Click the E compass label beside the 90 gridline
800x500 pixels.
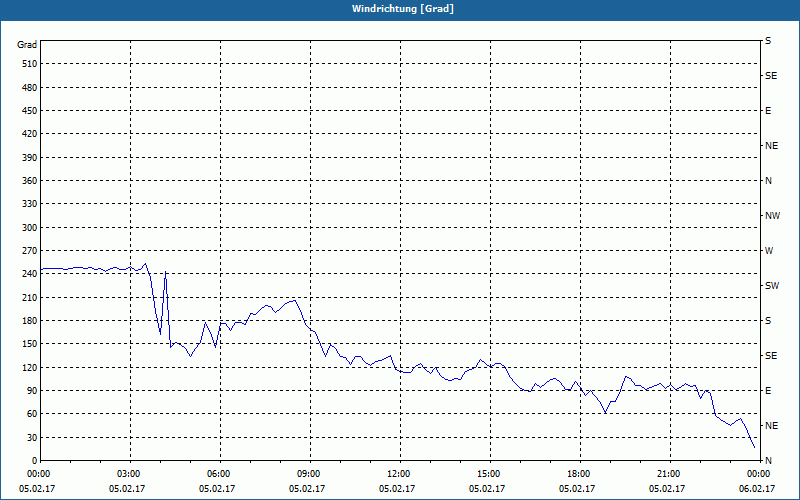tap(768, 391)
